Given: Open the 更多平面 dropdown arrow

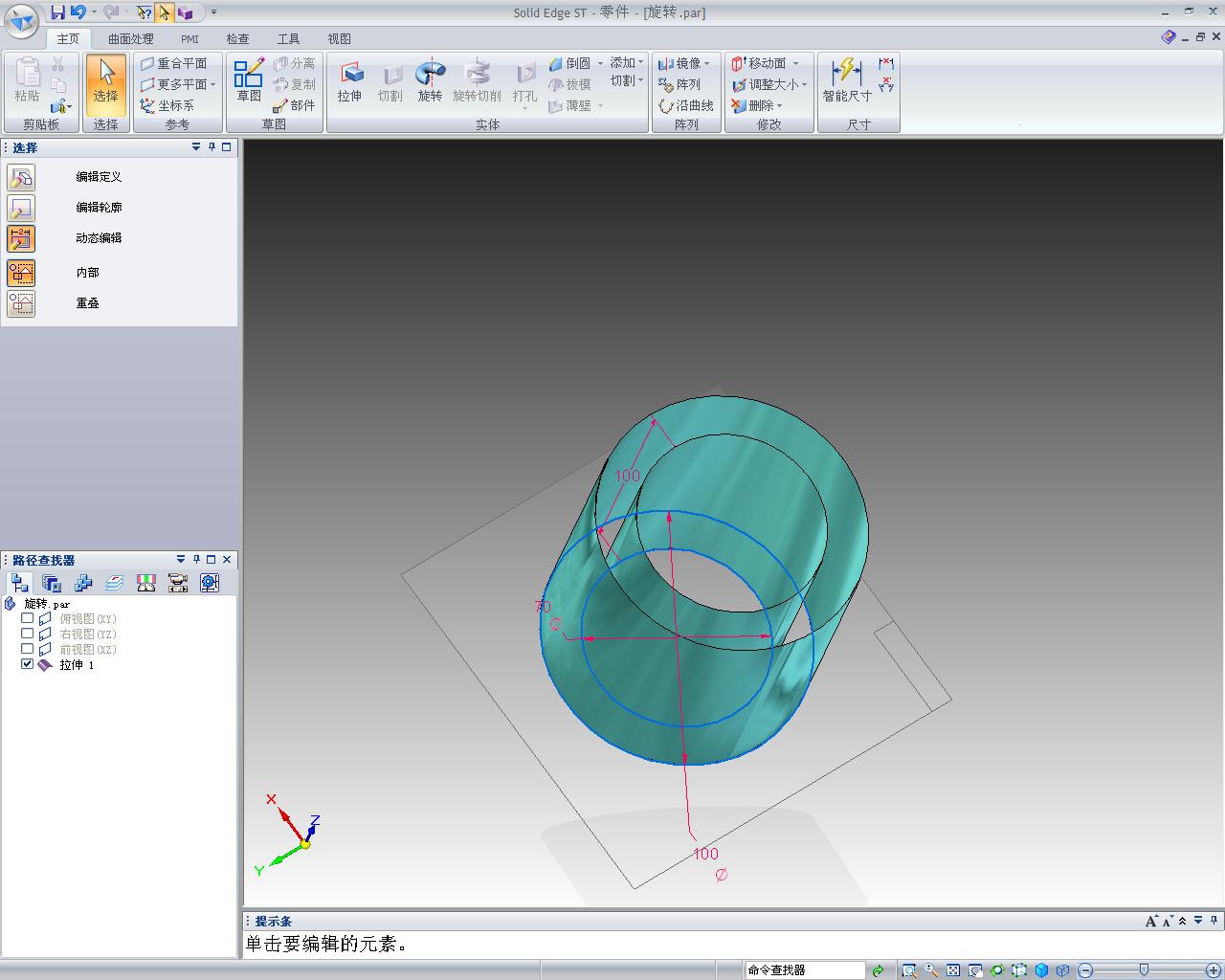Looking at the screenshot, I should pyautogui.click(x=212, y=85).
